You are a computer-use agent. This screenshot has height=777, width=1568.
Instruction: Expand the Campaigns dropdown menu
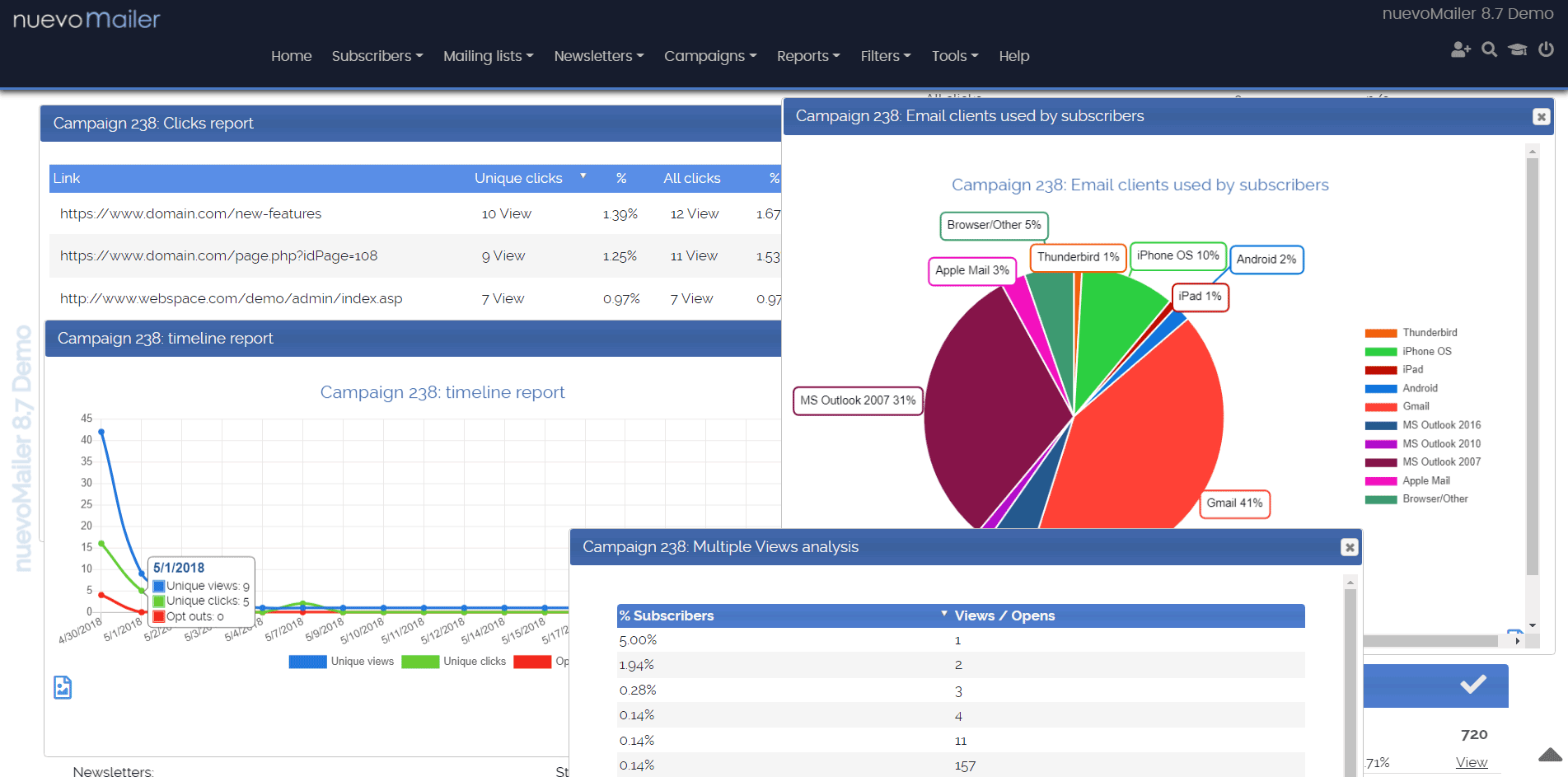709,56
